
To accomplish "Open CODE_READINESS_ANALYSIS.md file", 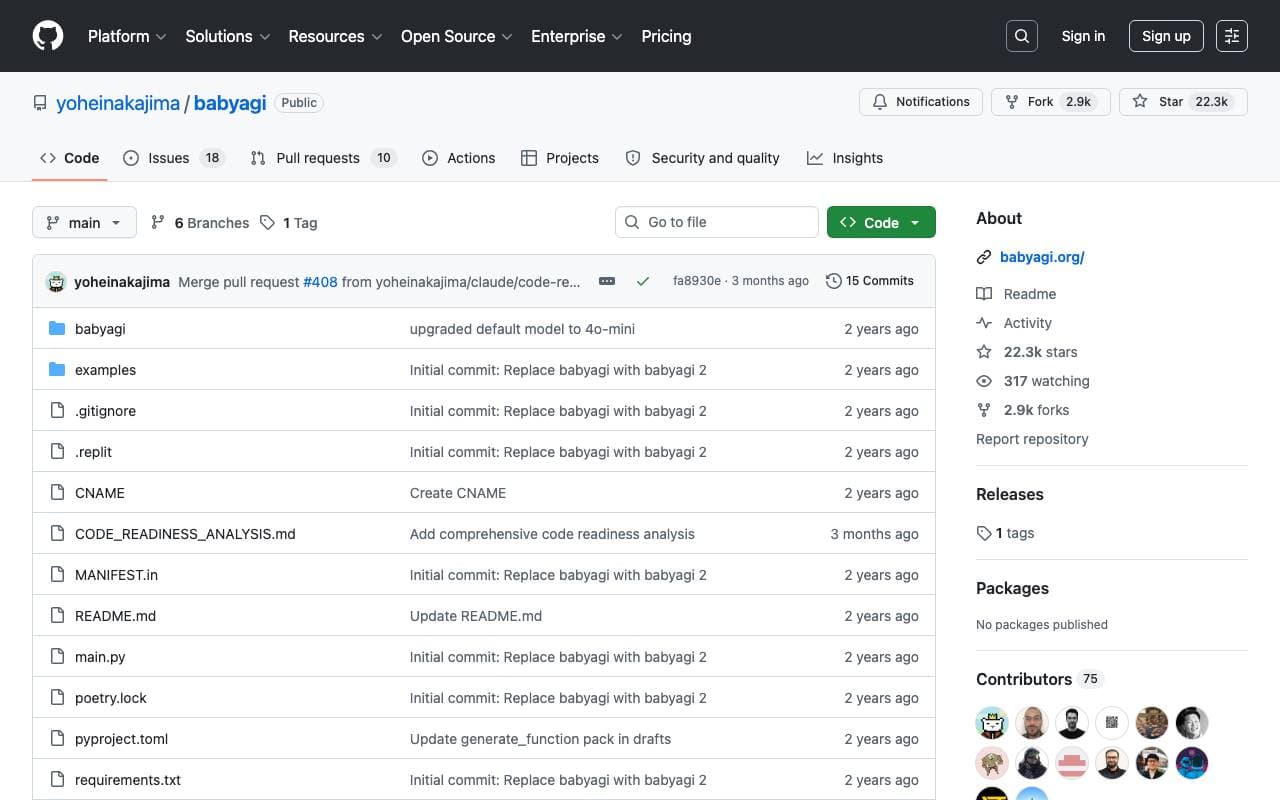I will tap(185, 534).
